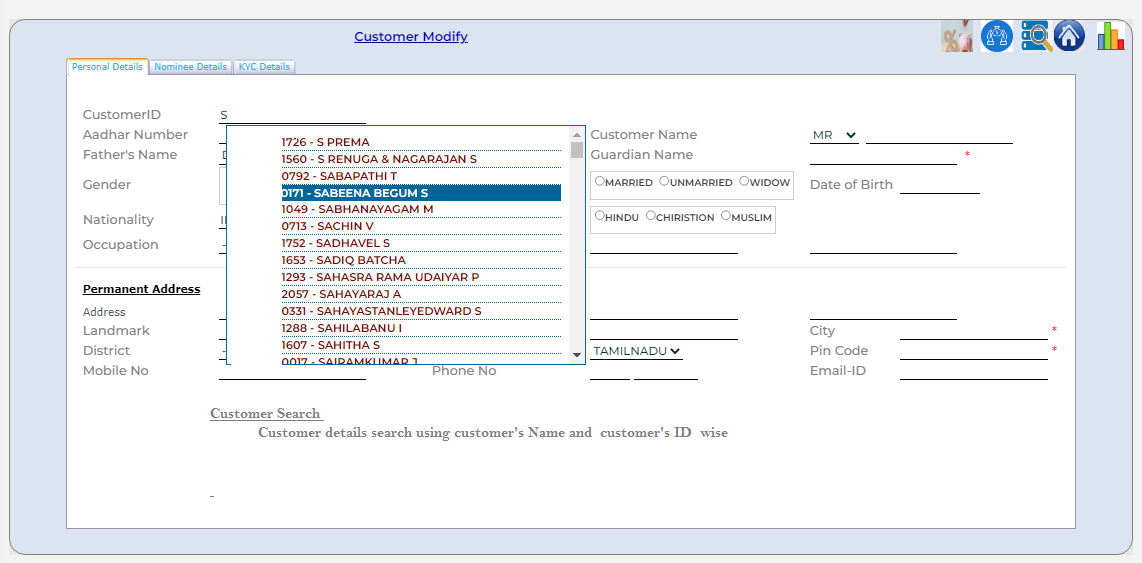Select '2057 - SAHAYARAJ A' entry
1142x563 pixels.
coord(421,294)
